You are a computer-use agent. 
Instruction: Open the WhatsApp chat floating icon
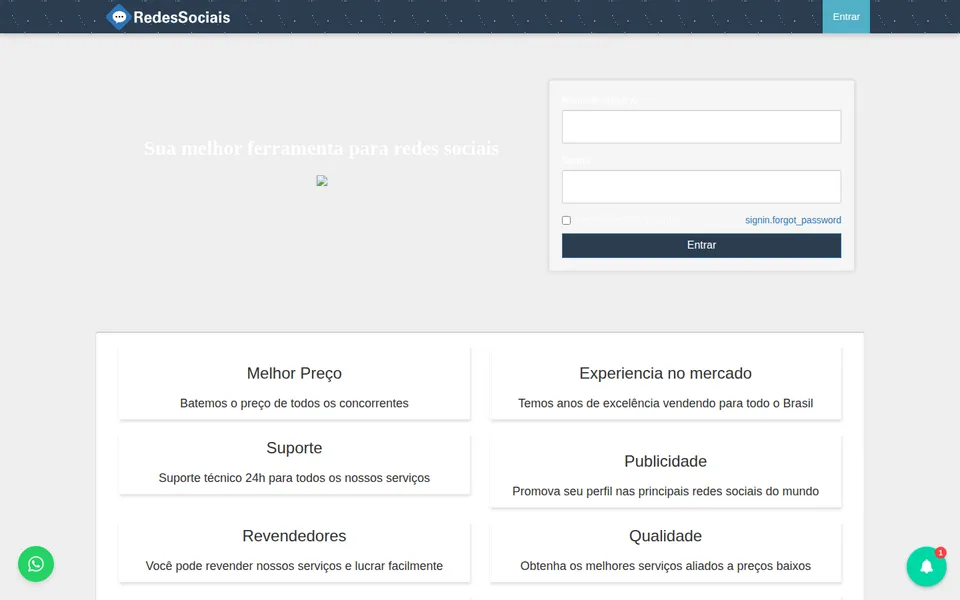(36, 564)
